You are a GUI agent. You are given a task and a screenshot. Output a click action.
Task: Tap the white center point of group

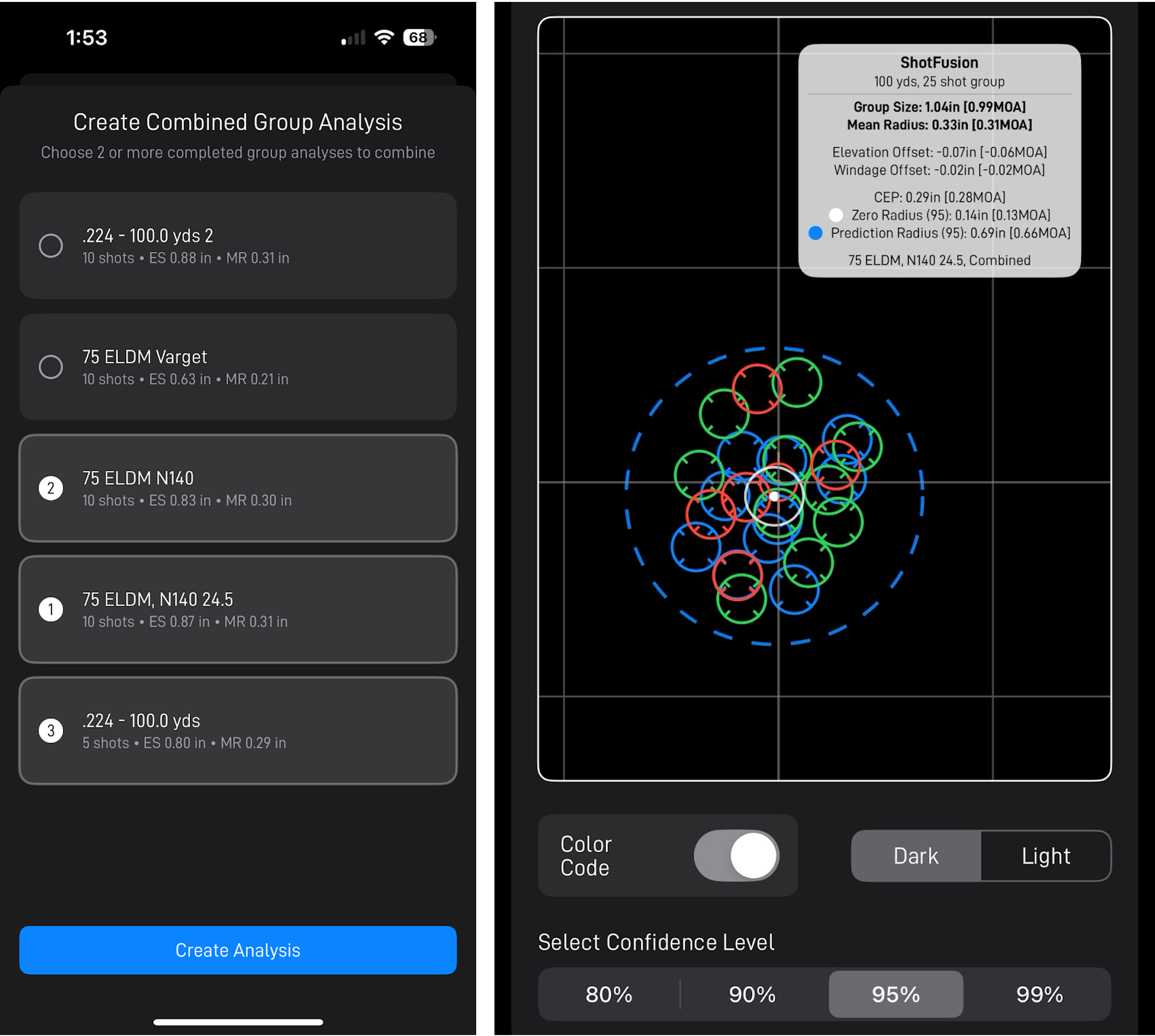774,496
